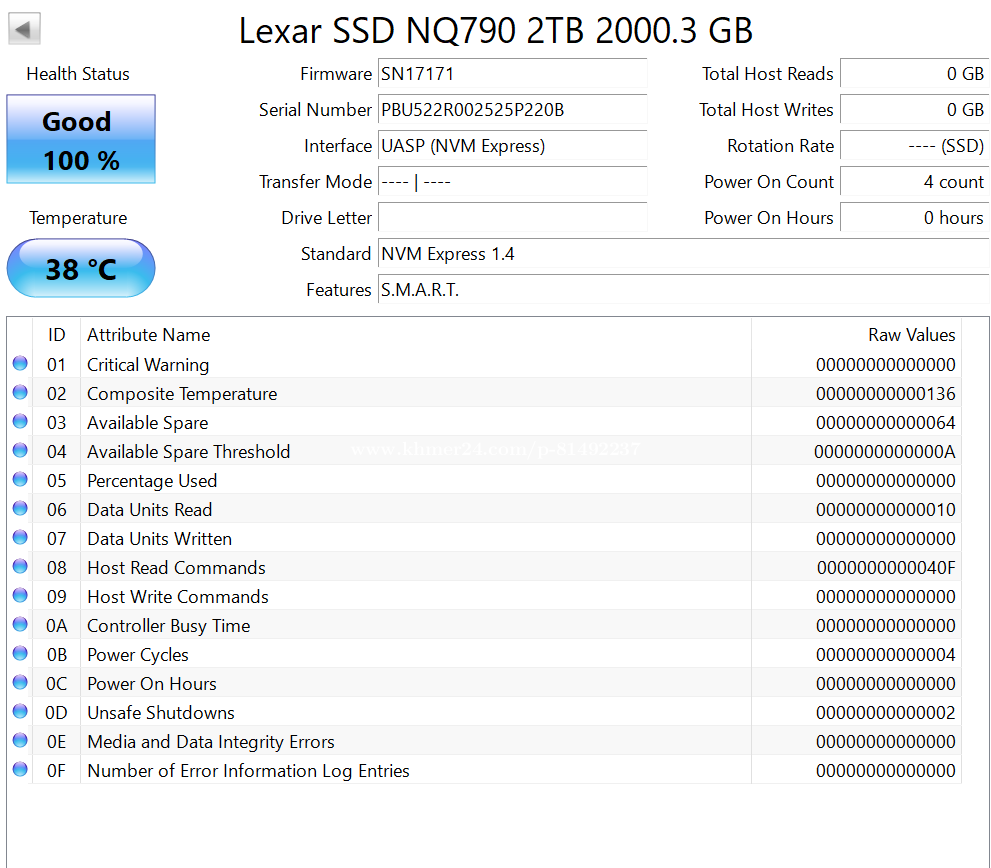The height and width of the screenshot is (868, 991).
Task: Click the 38 °C temperature button
Action: 81,268
